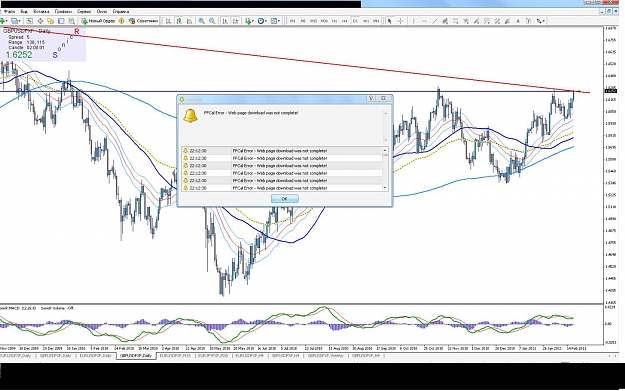Click the 1.6252 price label

[x=19, y=55]
